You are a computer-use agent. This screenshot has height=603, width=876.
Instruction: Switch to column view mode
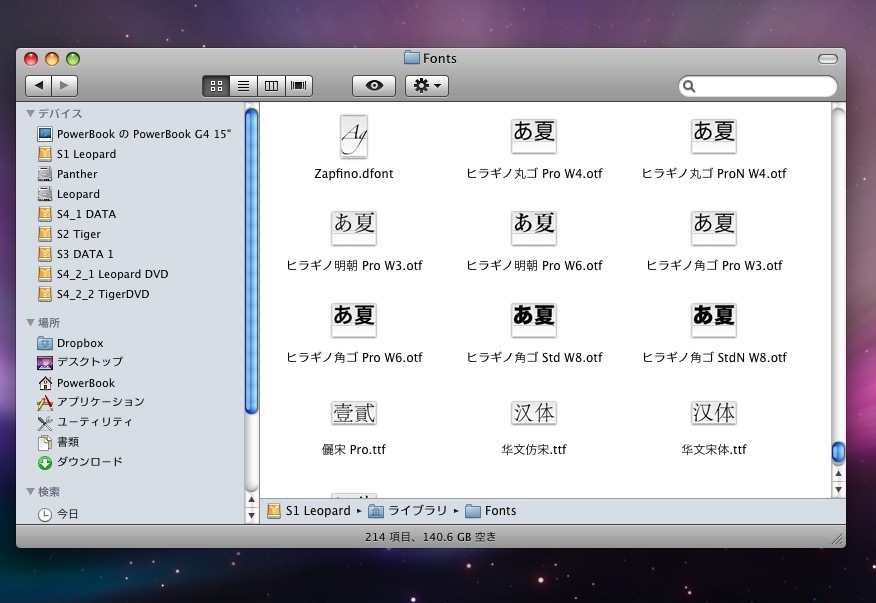click(271, 86)
